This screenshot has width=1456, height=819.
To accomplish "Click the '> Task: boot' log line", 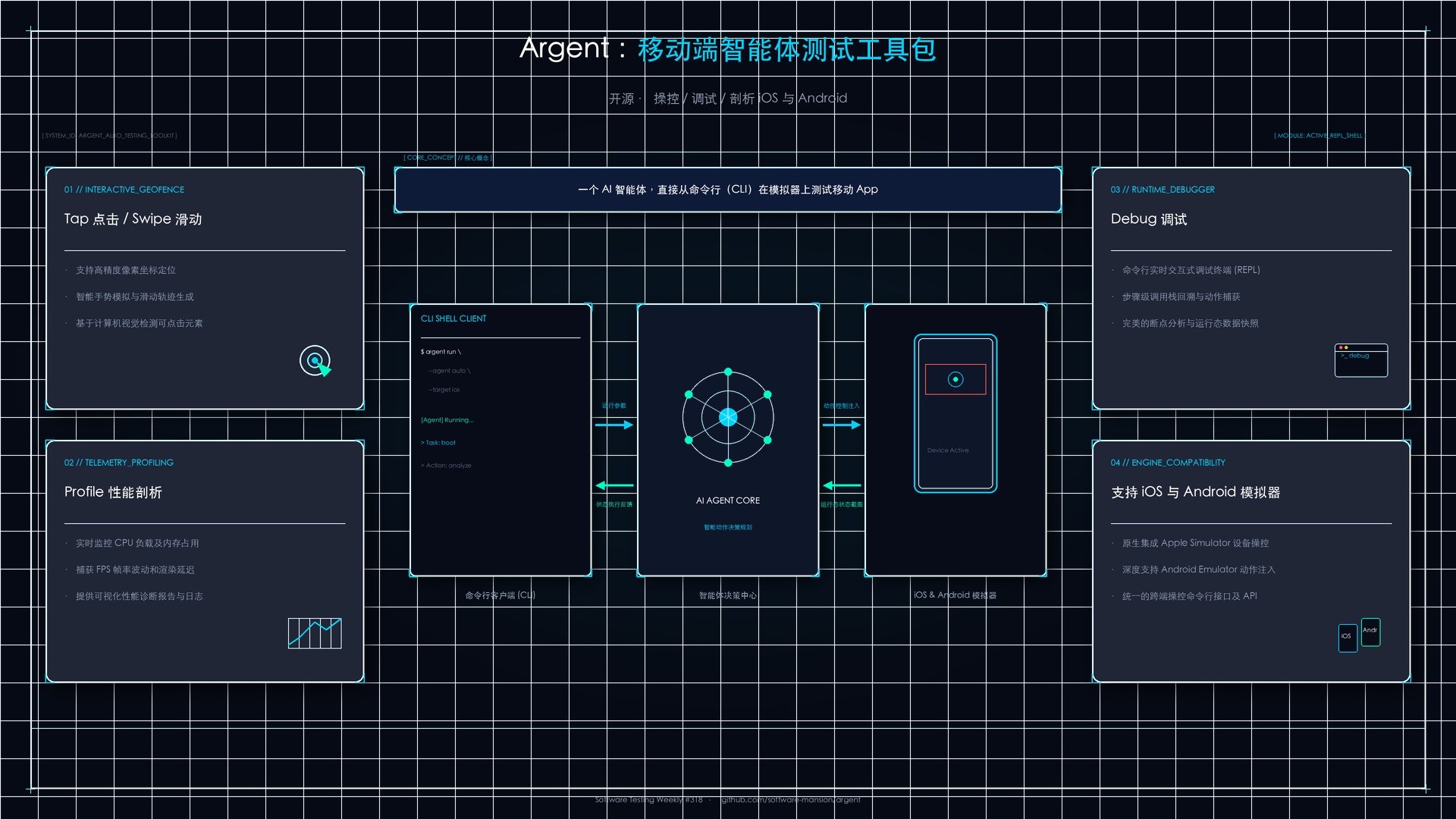I will click(438, 443).
